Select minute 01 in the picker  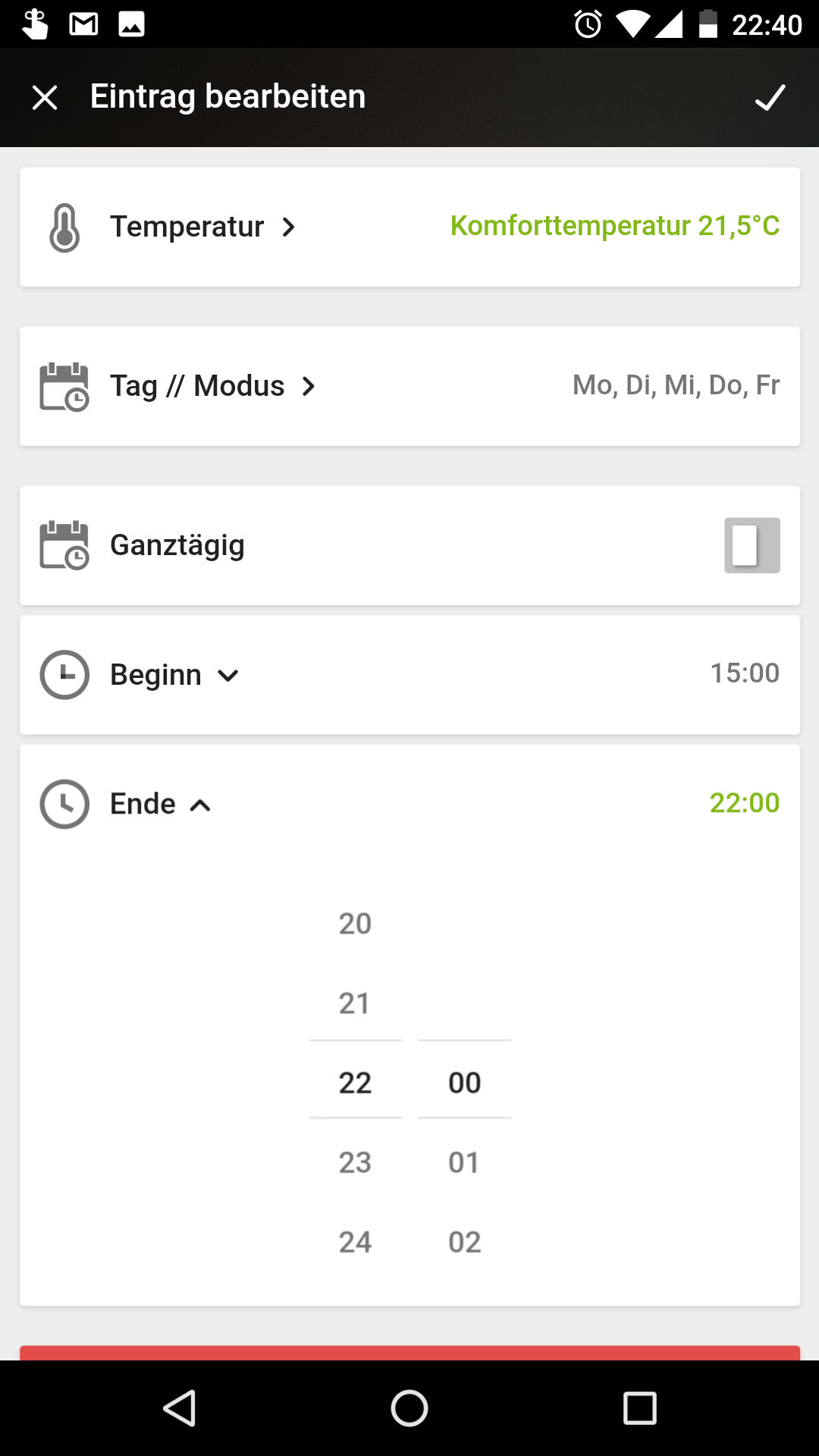click(x=464, y=1163)
